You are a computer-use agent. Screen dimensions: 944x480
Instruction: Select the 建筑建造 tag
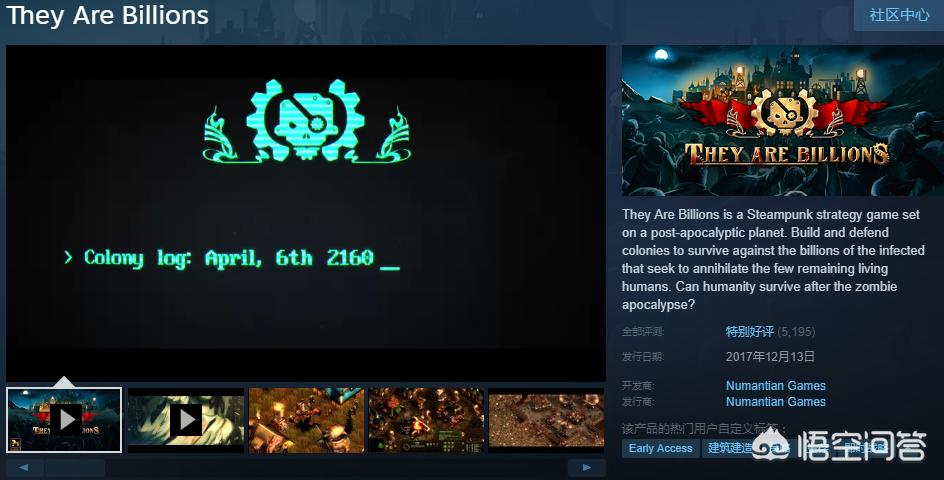(x=730, y=448)
